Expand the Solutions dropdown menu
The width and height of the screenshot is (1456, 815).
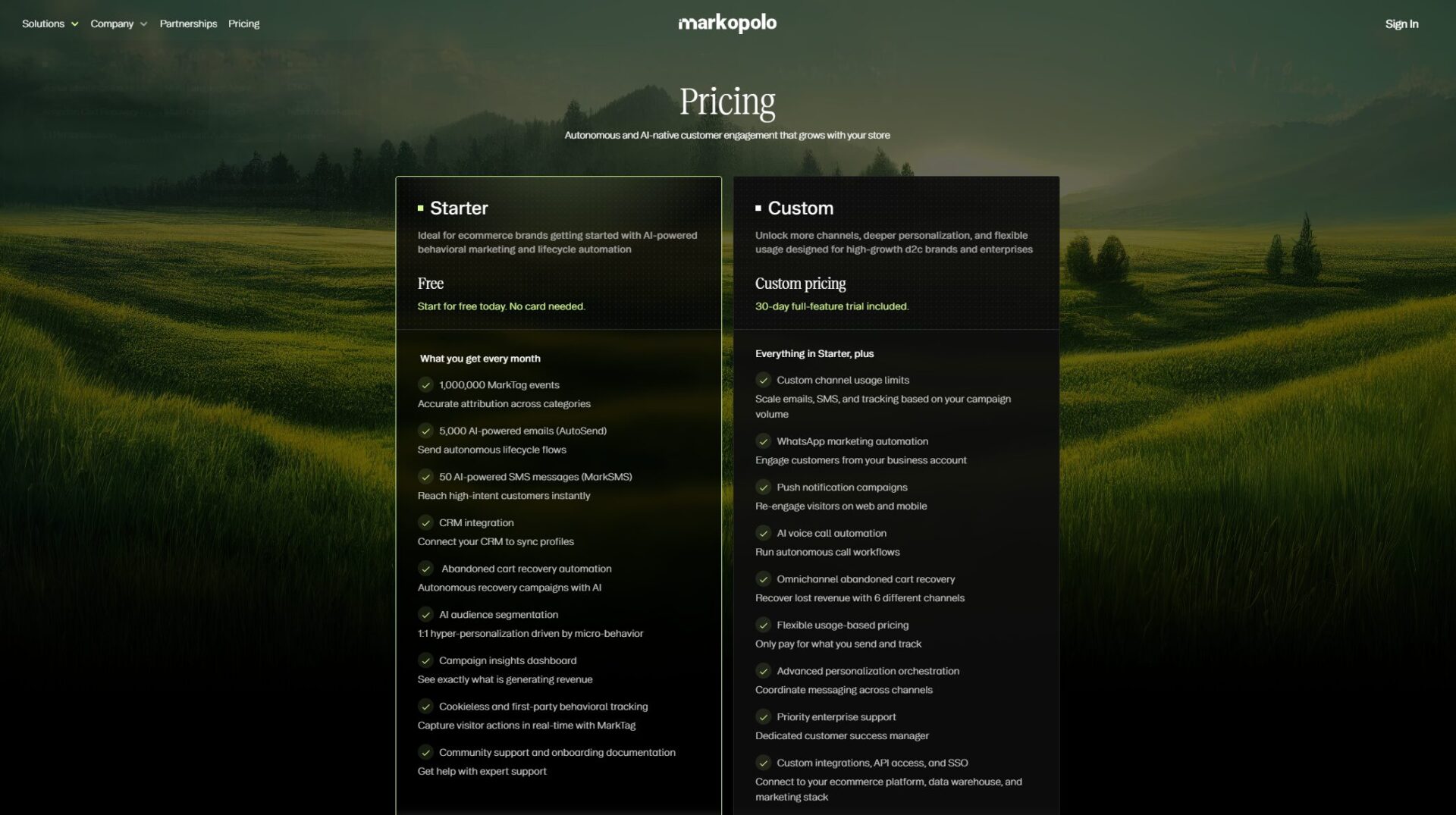coord(43,24)
